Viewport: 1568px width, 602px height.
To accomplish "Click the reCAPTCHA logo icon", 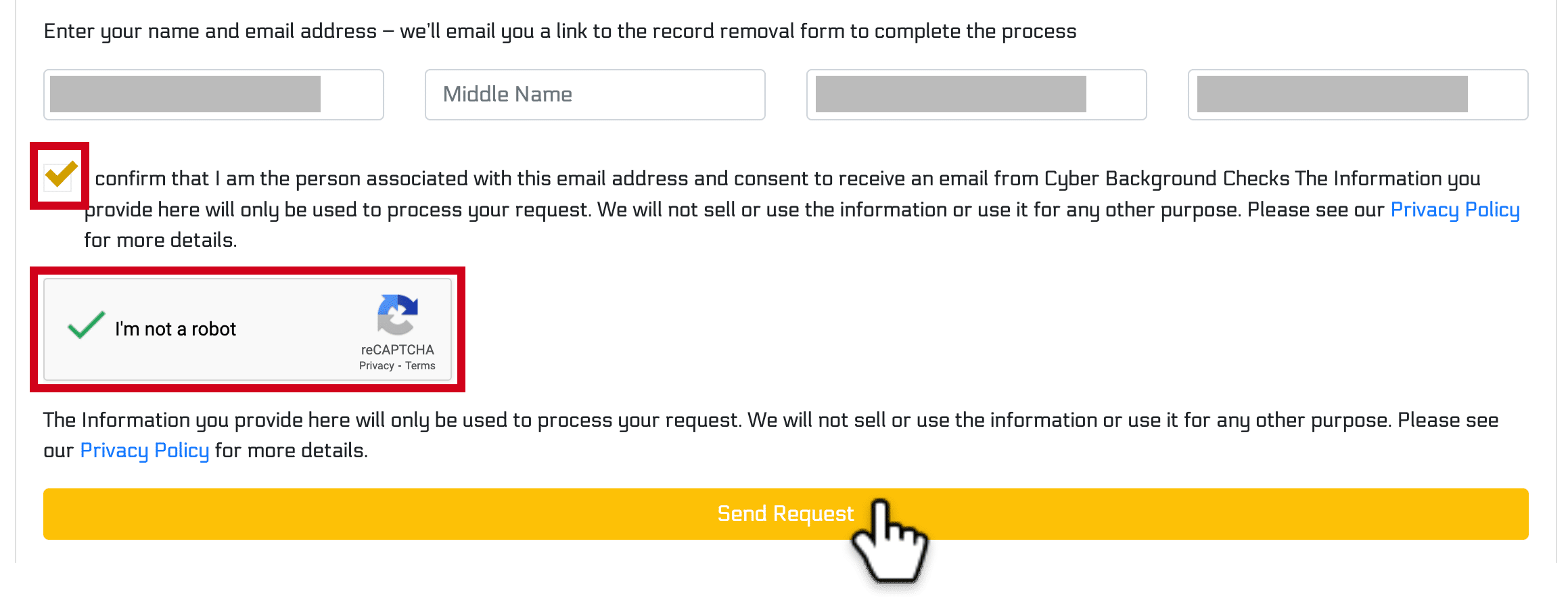I will tap(398, 315).
